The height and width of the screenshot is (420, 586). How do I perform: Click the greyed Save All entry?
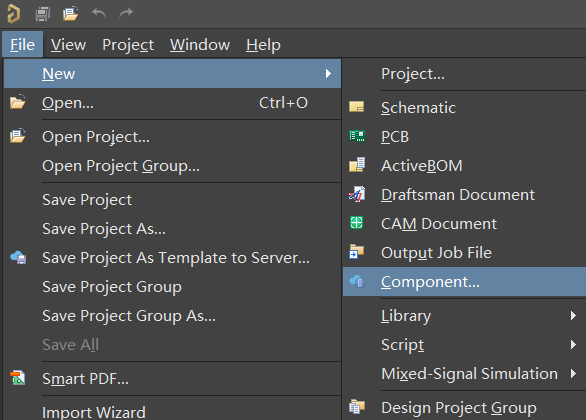coord(172,345)
